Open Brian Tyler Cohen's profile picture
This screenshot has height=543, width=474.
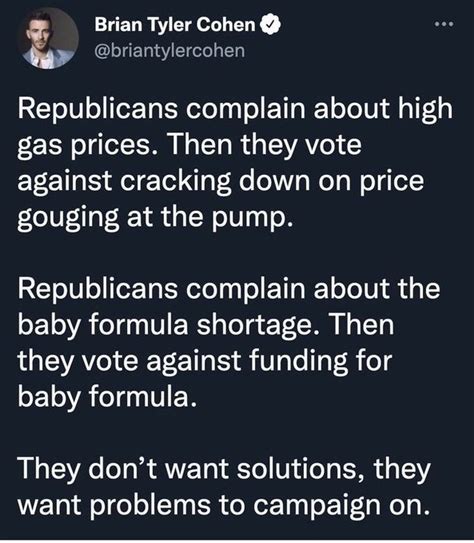(x=48, y=39)
